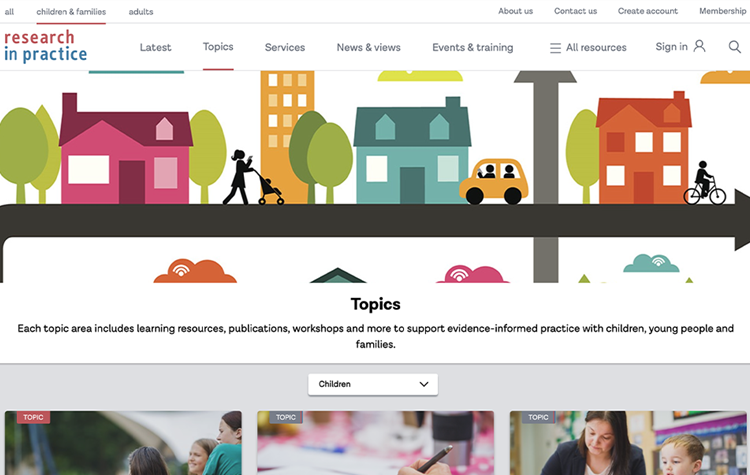This screenshot has width=750, height=475.
Task: Click the red TOPIC badge on first card
Action: [33, 417]
